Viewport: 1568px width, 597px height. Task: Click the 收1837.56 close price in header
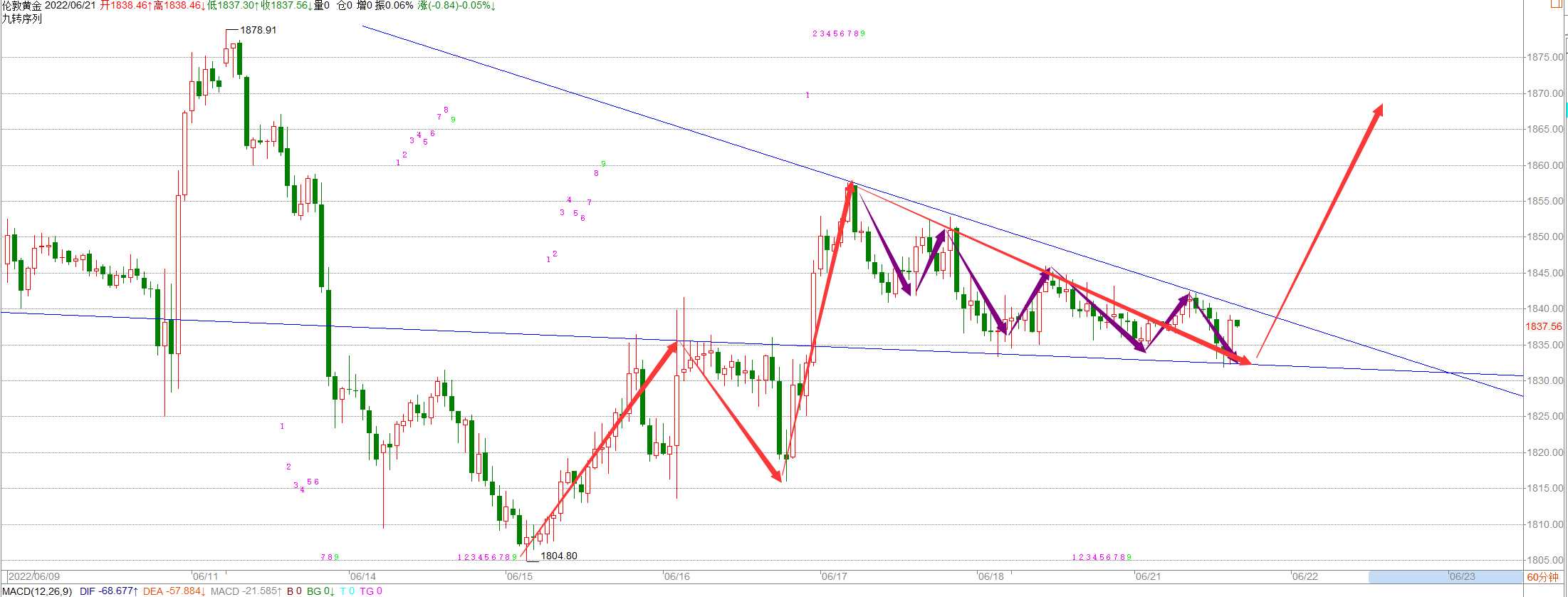pyautogui.click(x=286, y=6)
